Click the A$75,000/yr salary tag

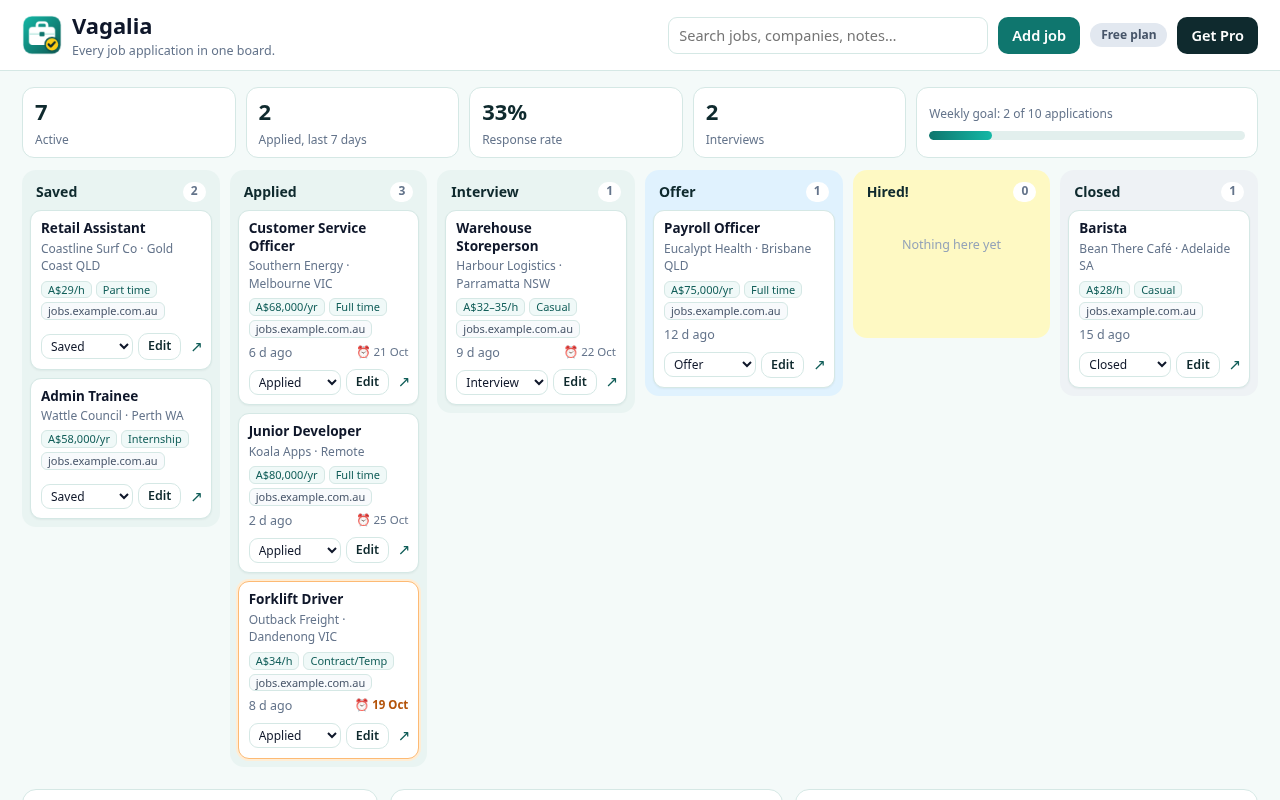pyautogui.click(x=702, y=290)
